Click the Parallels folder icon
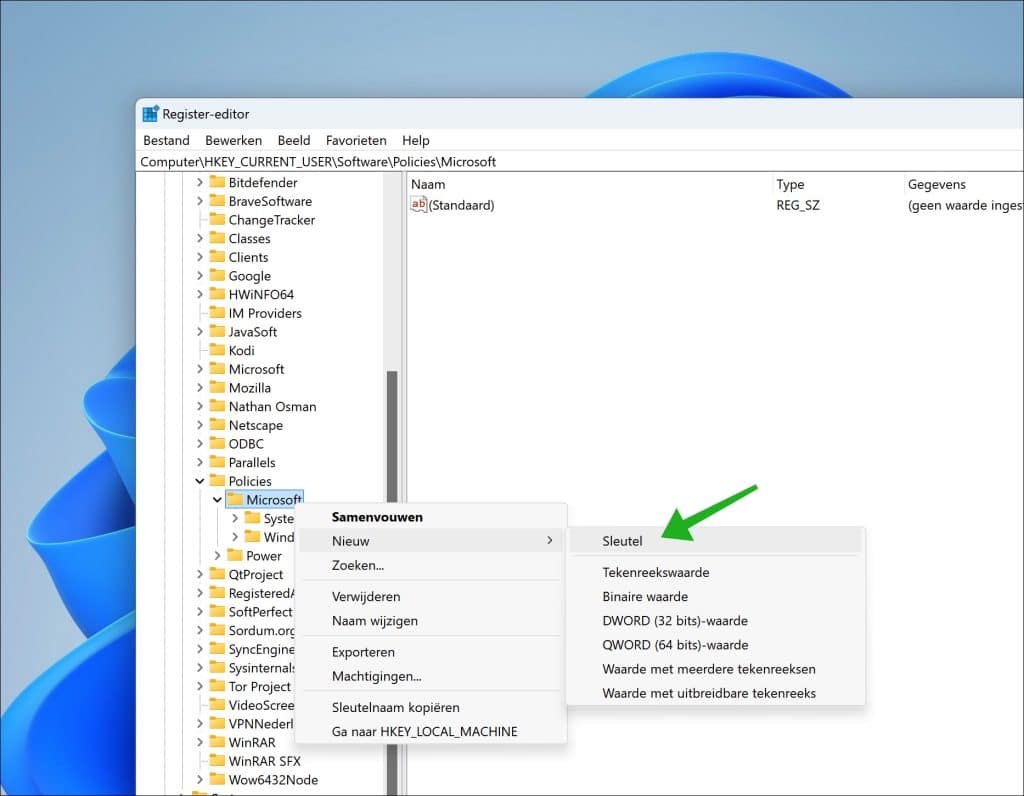This screenshot has height=796, width=1024. [x=217, y=462]
